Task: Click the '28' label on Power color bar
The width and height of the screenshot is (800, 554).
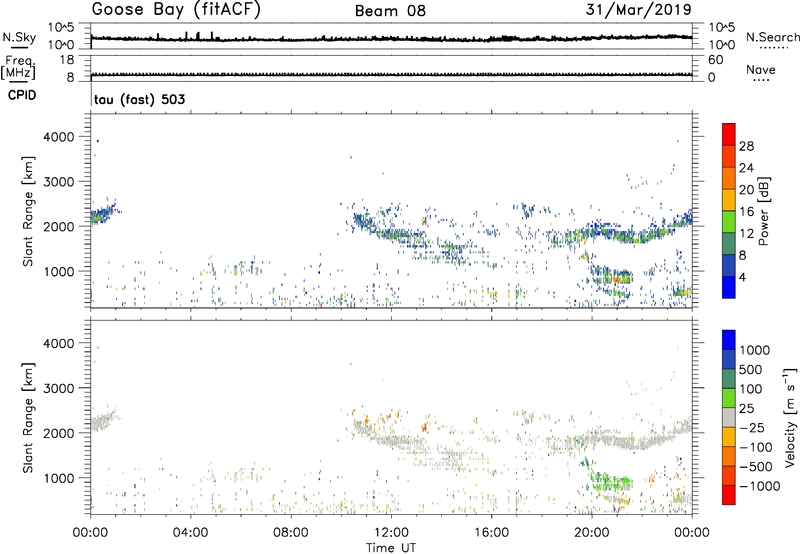Action: [746, 146]
